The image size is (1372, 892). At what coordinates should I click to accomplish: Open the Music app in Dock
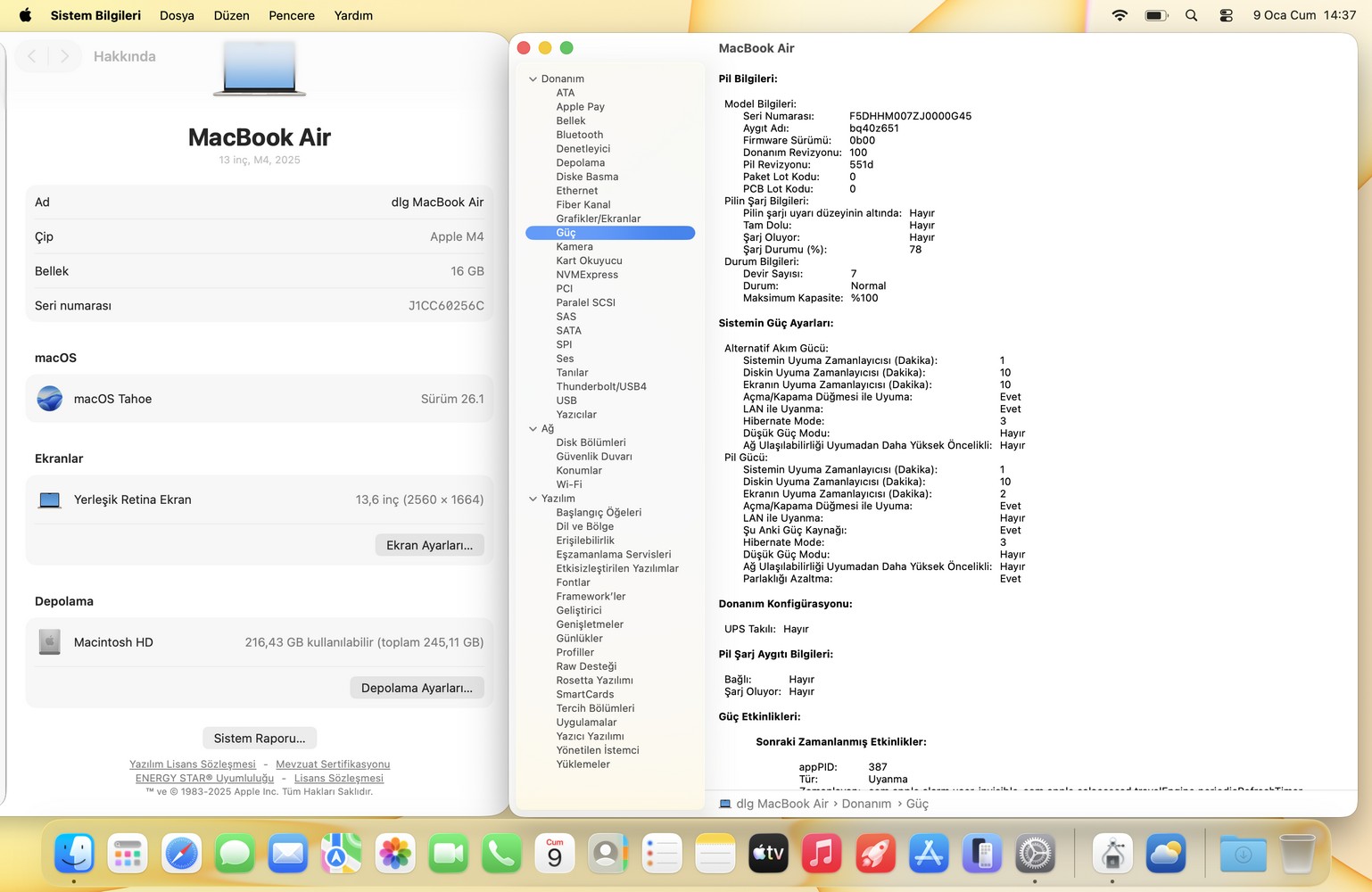[x=822, y=855]
